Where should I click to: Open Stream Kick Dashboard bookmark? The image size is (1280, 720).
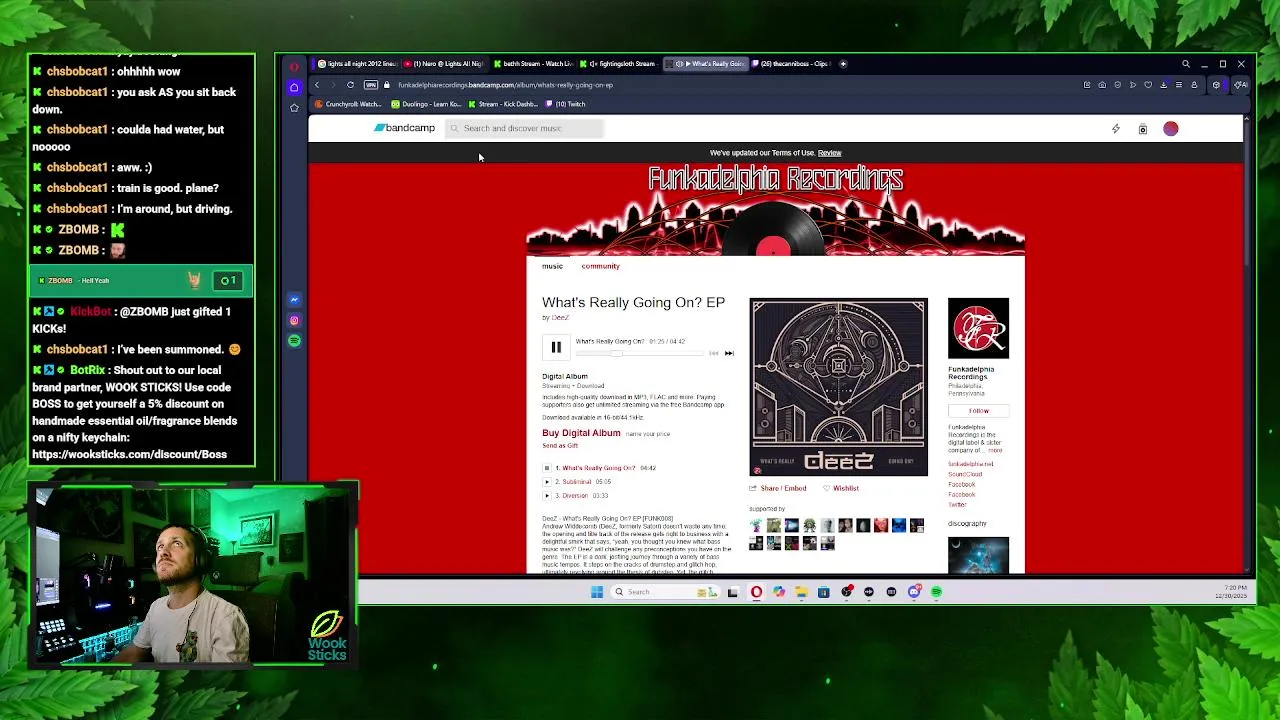tap(503, 104)
